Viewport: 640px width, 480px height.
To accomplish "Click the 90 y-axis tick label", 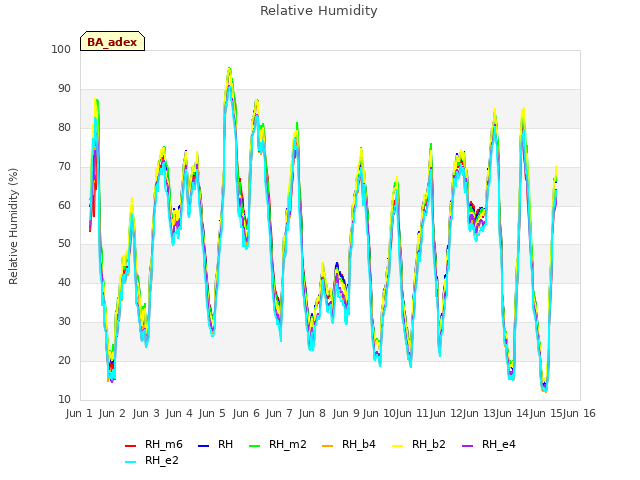I will pyautogui.click(x=64, y=89).
